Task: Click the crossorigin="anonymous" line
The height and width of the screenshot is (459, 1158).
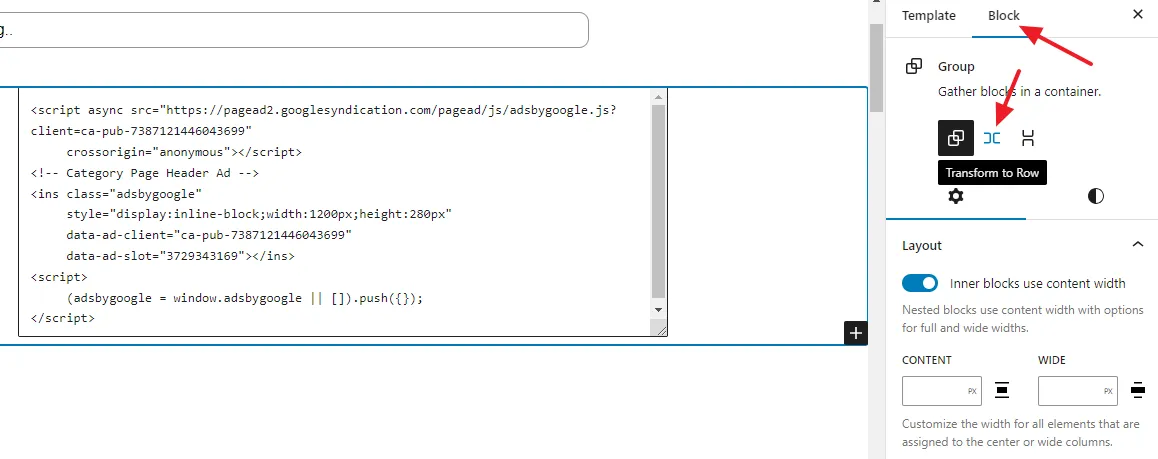Action: coord(184,152)
